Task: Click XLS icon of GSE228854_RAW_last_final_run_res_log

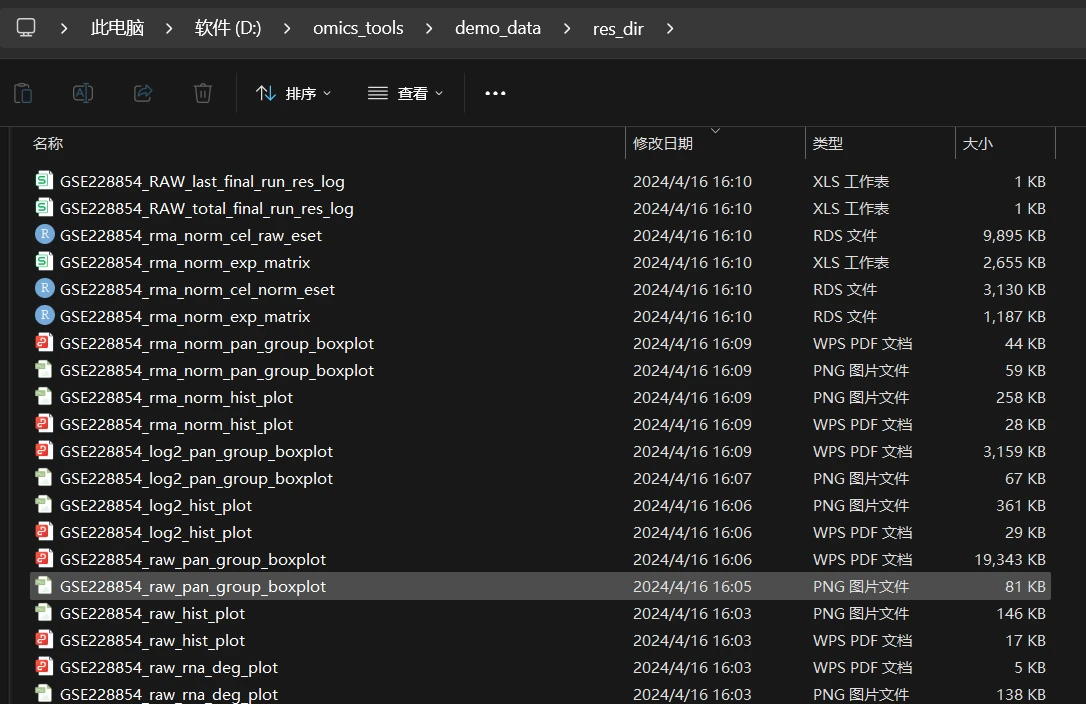Action: pos(44,180)
